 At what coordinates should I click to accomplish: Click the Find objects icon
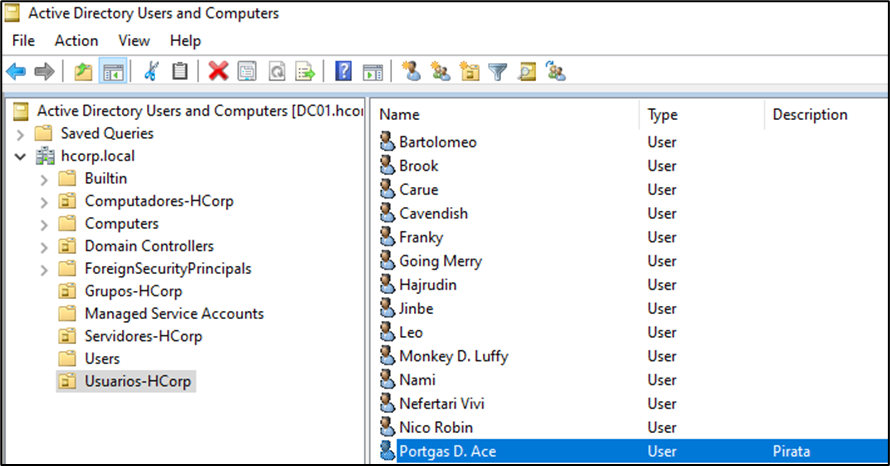527,71
